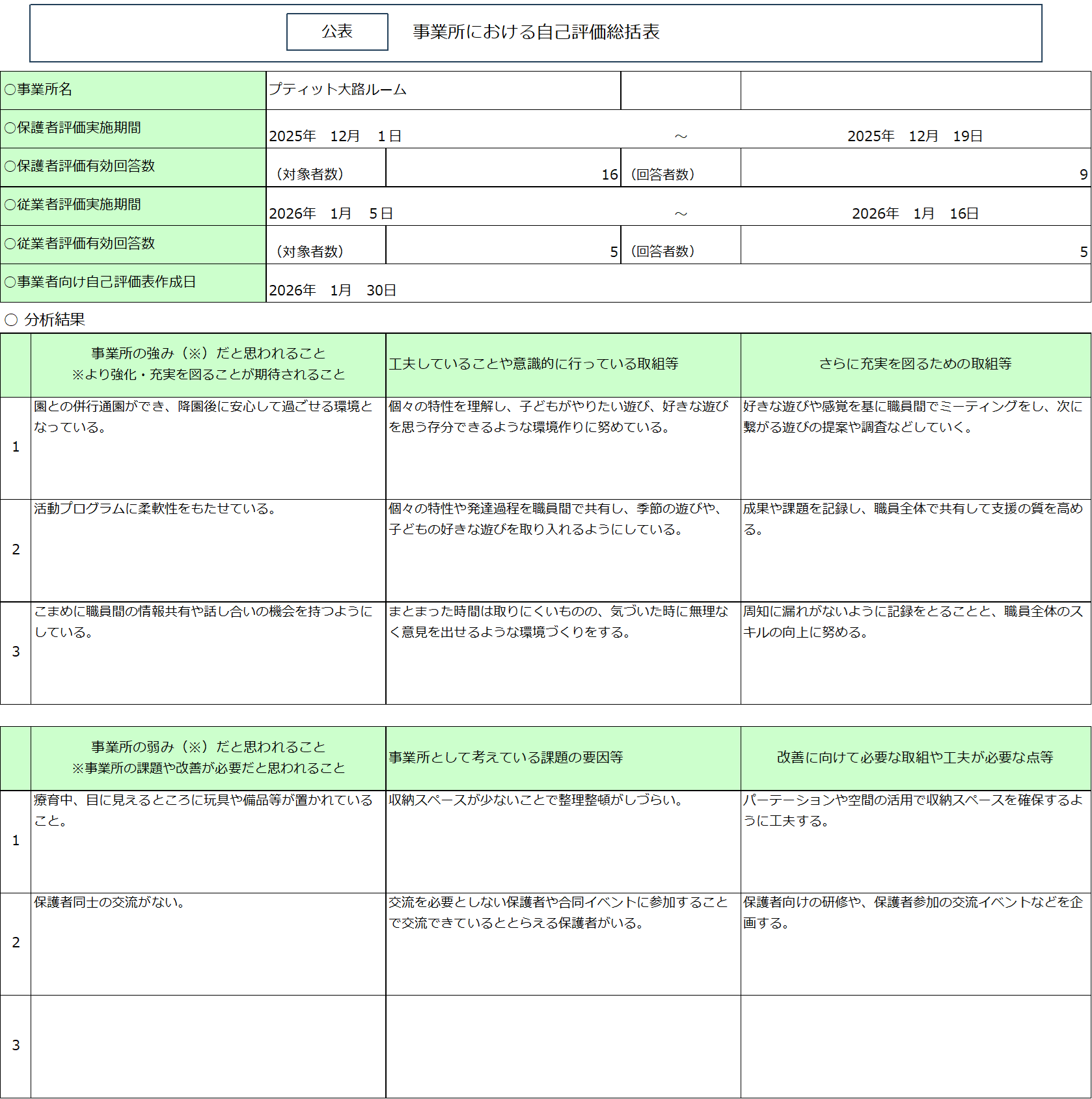Screen dimensions: 1092x1099
Task: Select the facility name cell プティット大路ルーム
Action: pyautogui.click(x=443, y=90)
